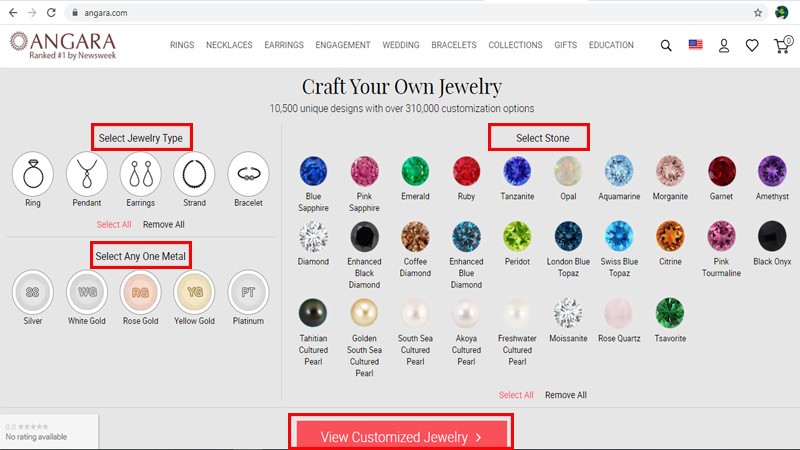Pick the Earrings jewelry type icon

coord(141,174)
